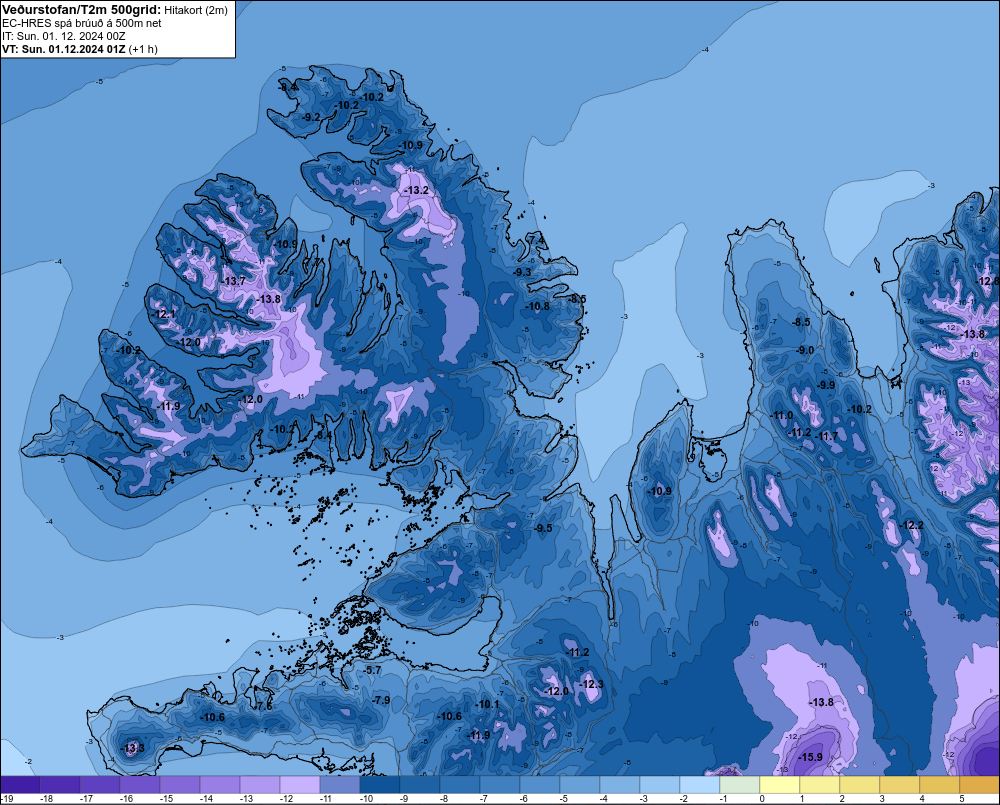Click the -9.2 temperature label
Screen dimensions: 1000x805
[x=311, y=117]
